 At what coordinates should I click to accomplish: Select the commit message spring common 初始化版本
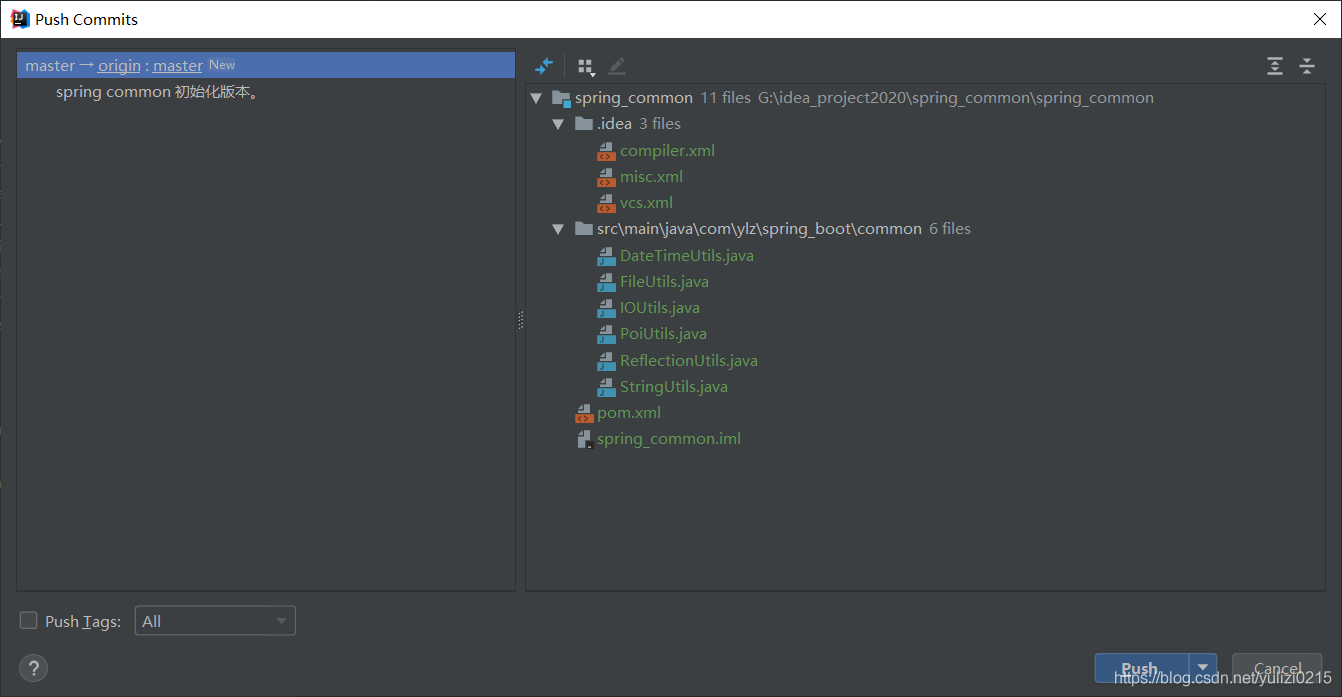pos(157,91)
